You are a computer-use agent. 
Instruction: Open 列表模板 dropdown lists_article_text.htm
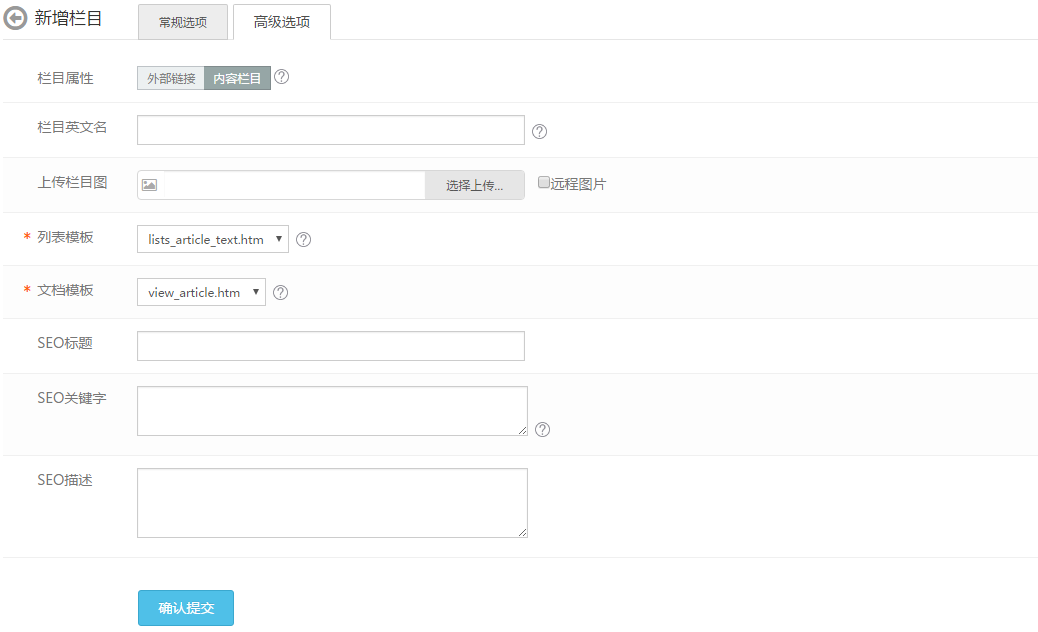pyautogui.click(x=212, y=239)
